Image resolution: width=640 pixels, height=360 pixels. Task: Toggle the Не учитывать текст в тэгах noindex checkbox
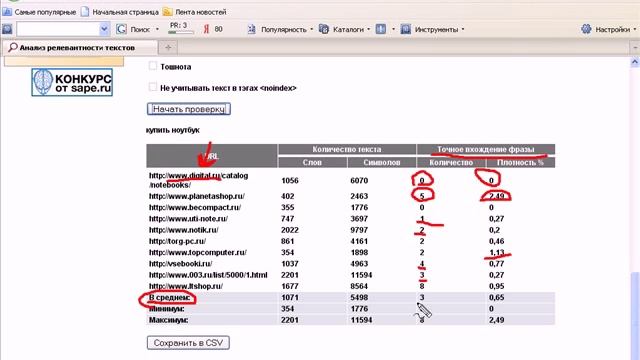click(153, 87)
